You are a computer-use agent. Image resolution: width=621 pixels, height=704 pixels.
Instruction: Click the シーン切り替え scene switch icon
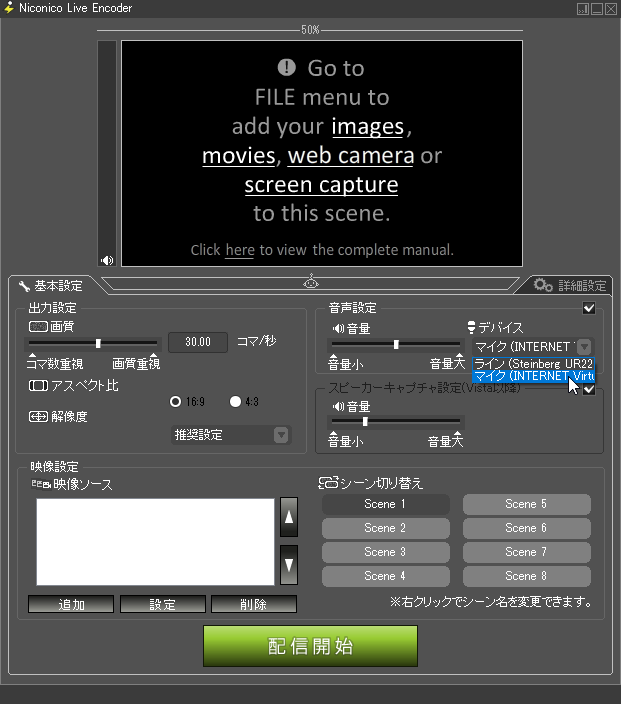point(328,483)
